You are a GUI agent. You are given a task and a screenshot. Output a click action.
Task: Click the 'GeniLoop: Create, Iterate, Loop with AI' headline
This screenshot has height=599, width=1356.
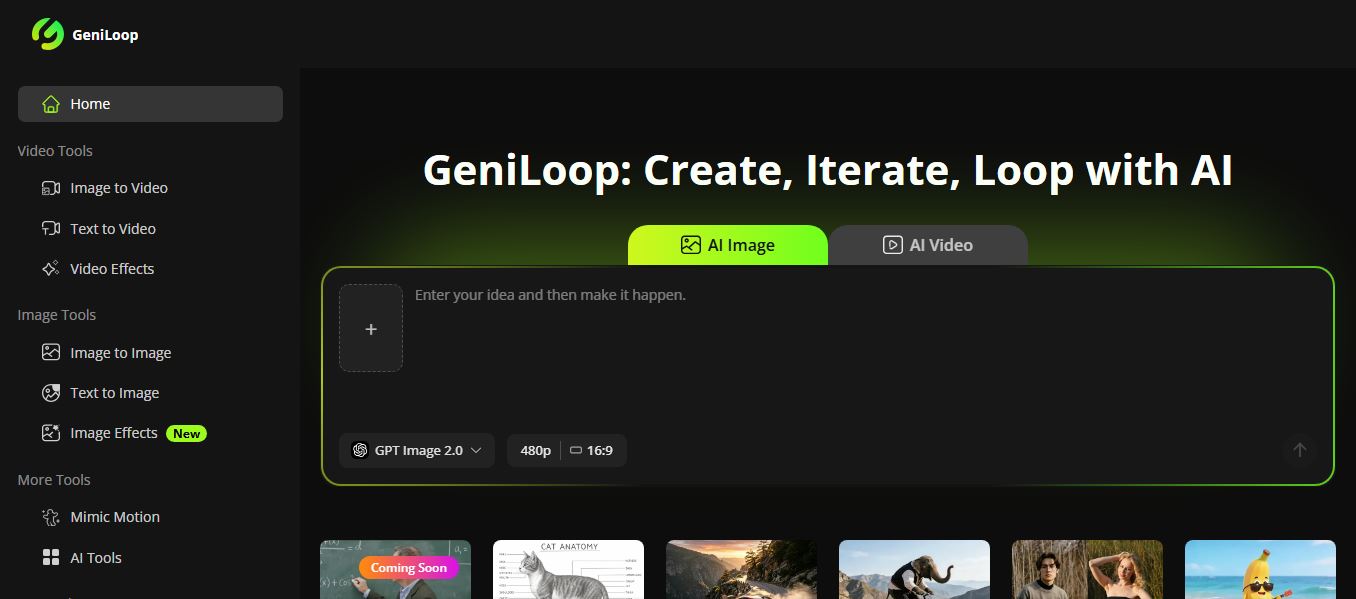pyautogui.click(x=828, y=170)
